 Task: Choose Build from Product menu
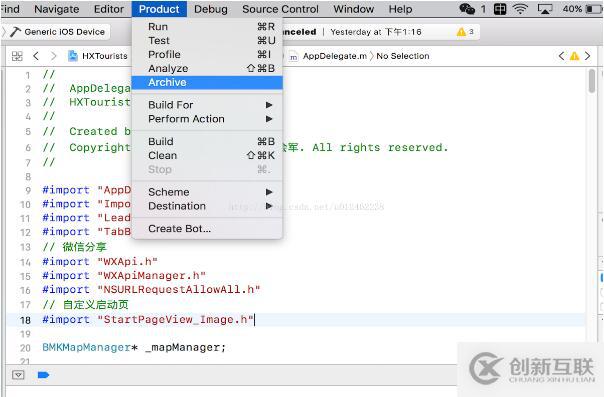pyautogui.click(x=207, y=141)
